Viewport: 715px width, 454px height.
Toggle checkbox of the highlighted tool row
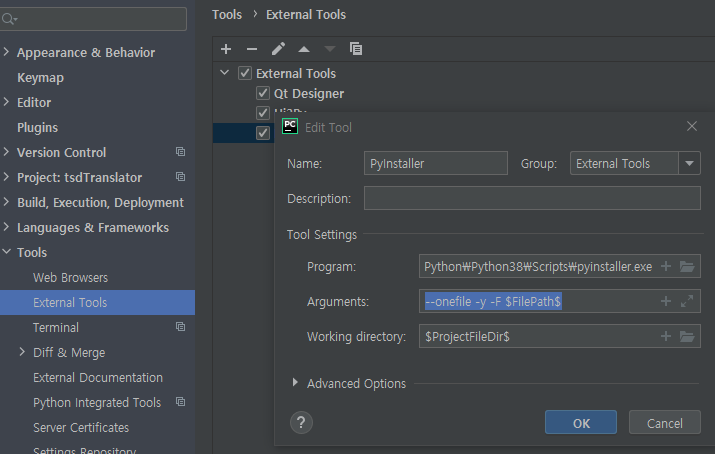263,133
